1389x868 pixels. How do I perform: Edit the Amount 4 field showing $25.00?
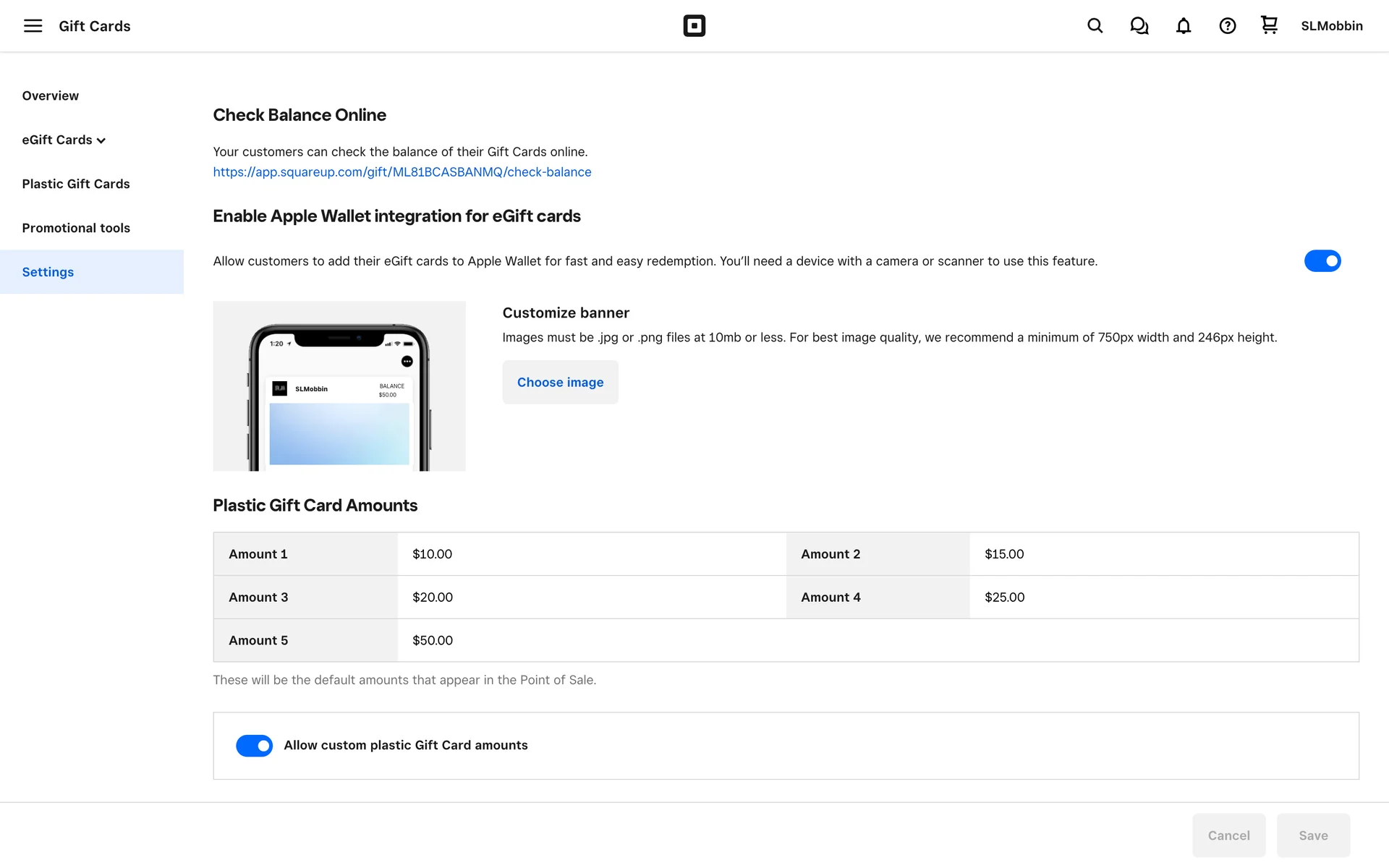tap(1163, 597)
